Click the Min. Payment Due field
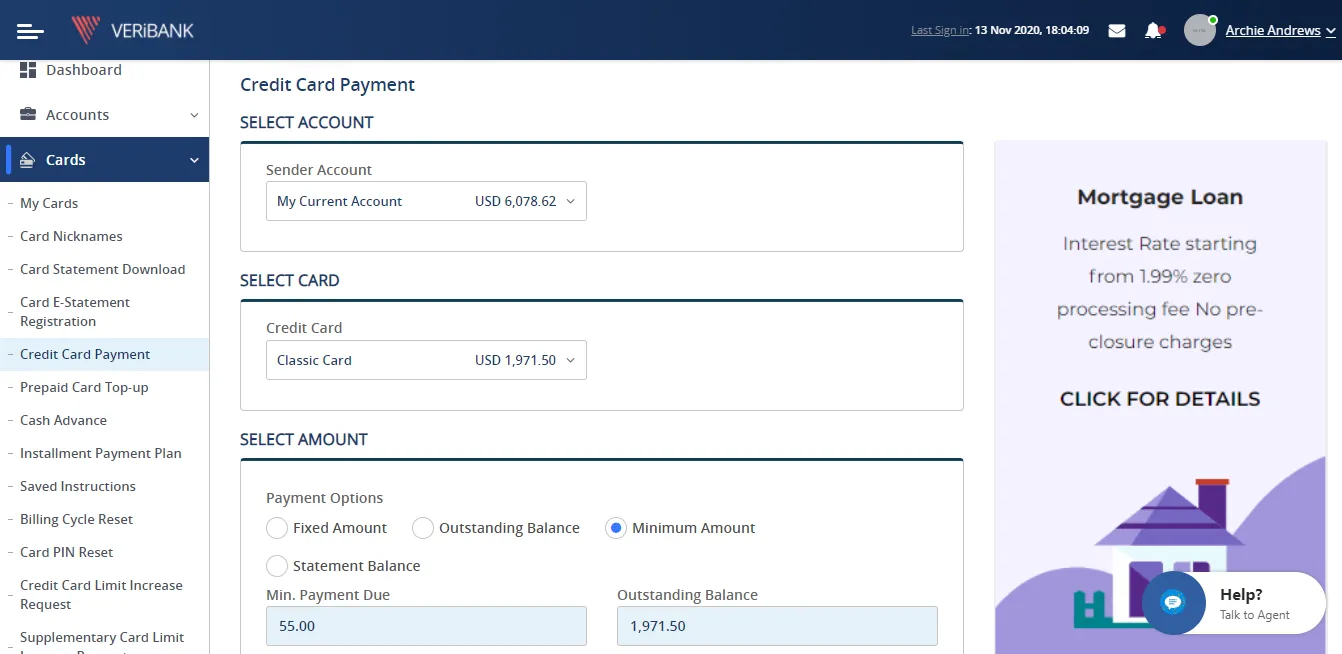The height and width of the screenshot is (654, 1342). point(426,626)
